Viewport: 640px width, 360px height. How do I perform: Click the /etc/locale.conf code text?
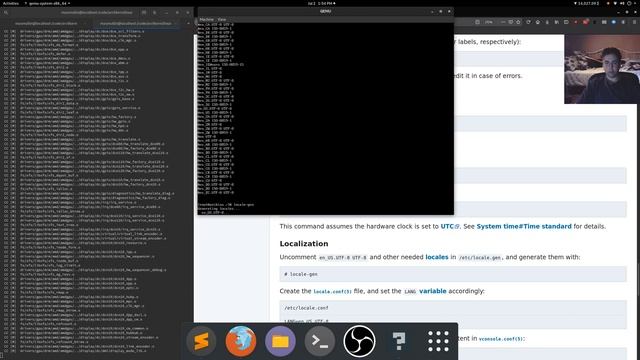click(306, 308)
